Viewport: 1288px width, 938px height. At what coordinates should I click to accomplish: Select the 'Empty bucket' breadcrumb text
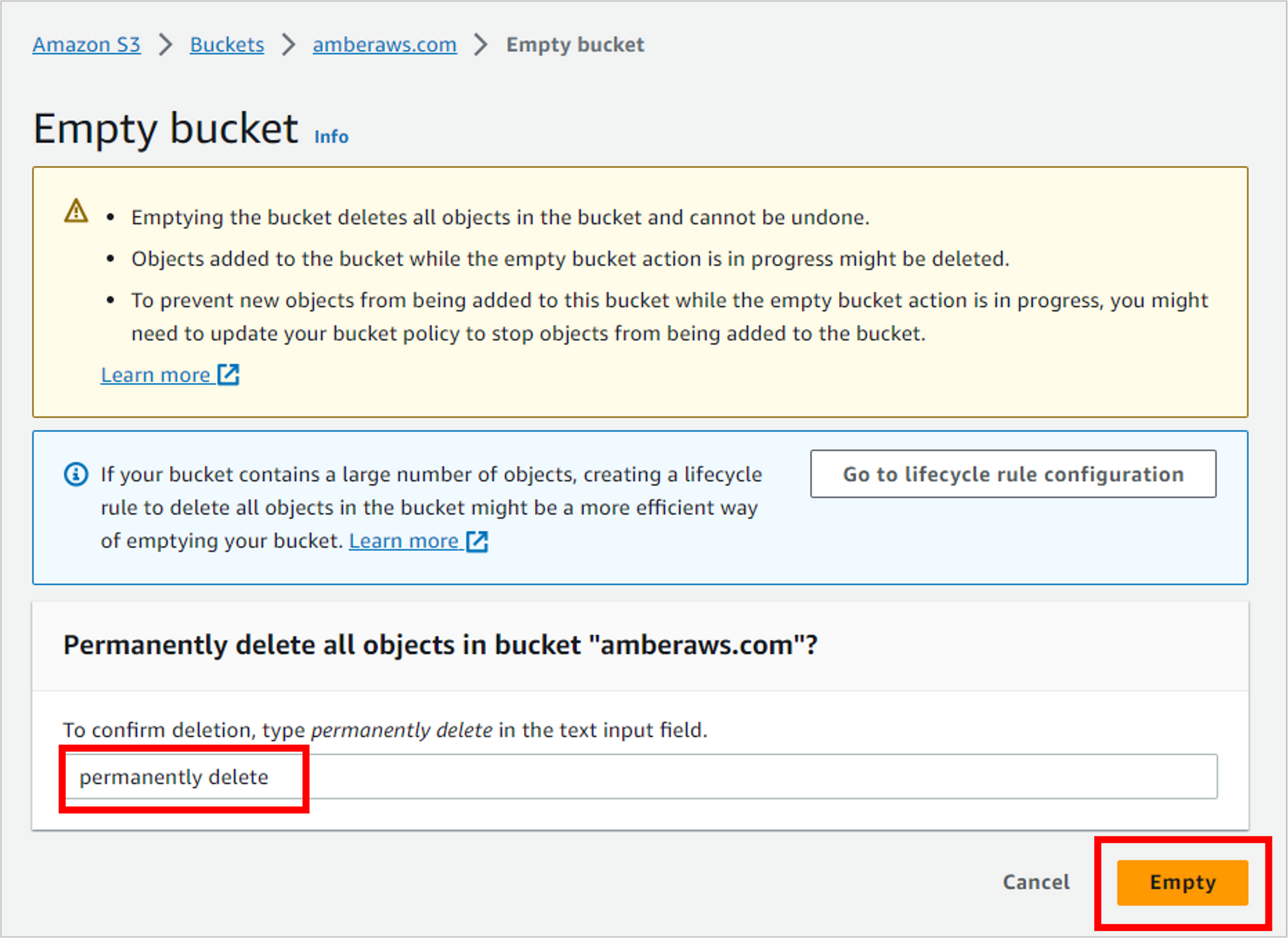(x=575, y=44)
